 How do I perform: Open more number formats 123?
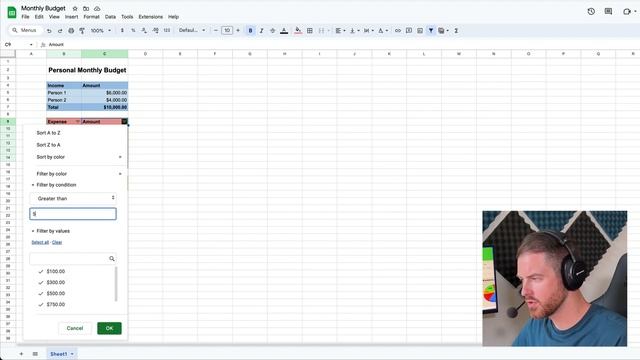(167, 31)
